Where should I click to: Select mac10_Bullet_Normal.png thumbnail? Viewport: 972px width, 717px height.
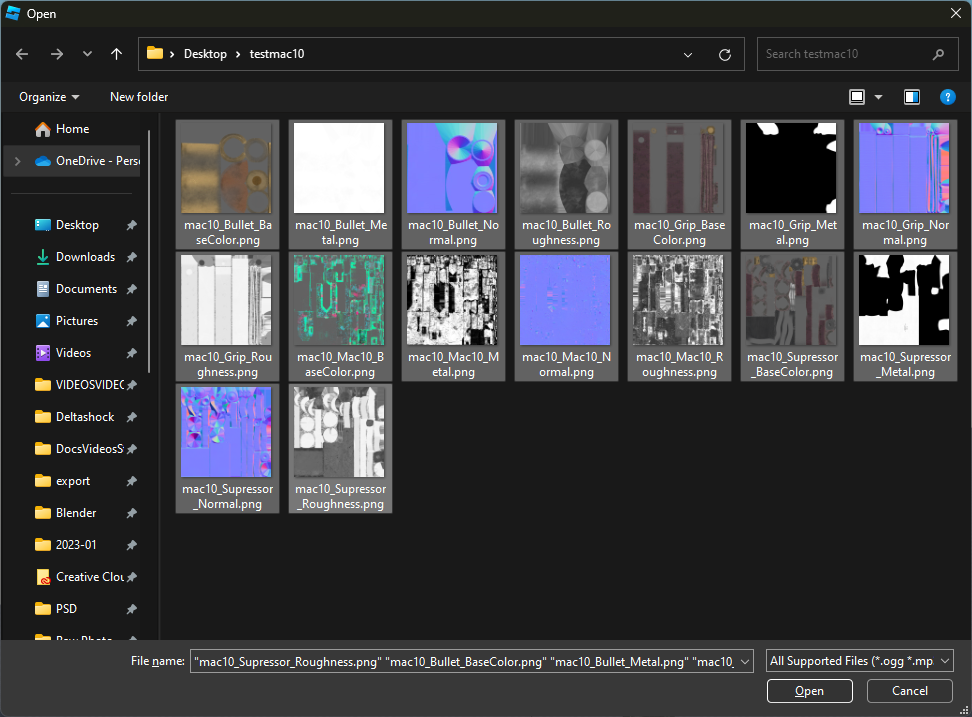click(452, 168)
